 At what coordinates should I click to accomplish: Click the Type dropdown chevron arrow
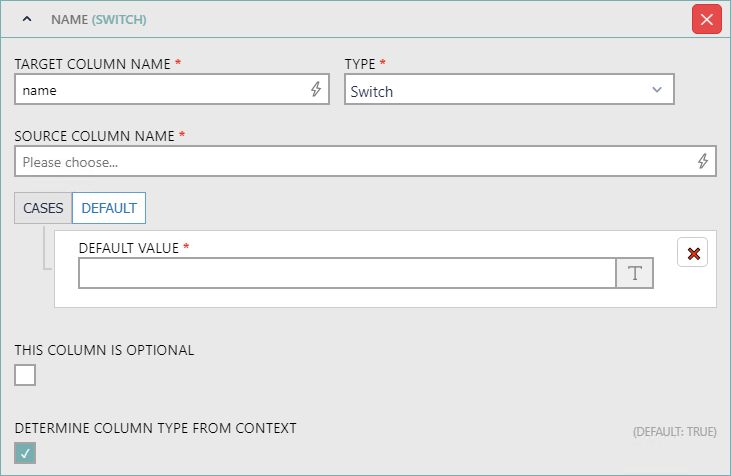click(x=657, y=90)
